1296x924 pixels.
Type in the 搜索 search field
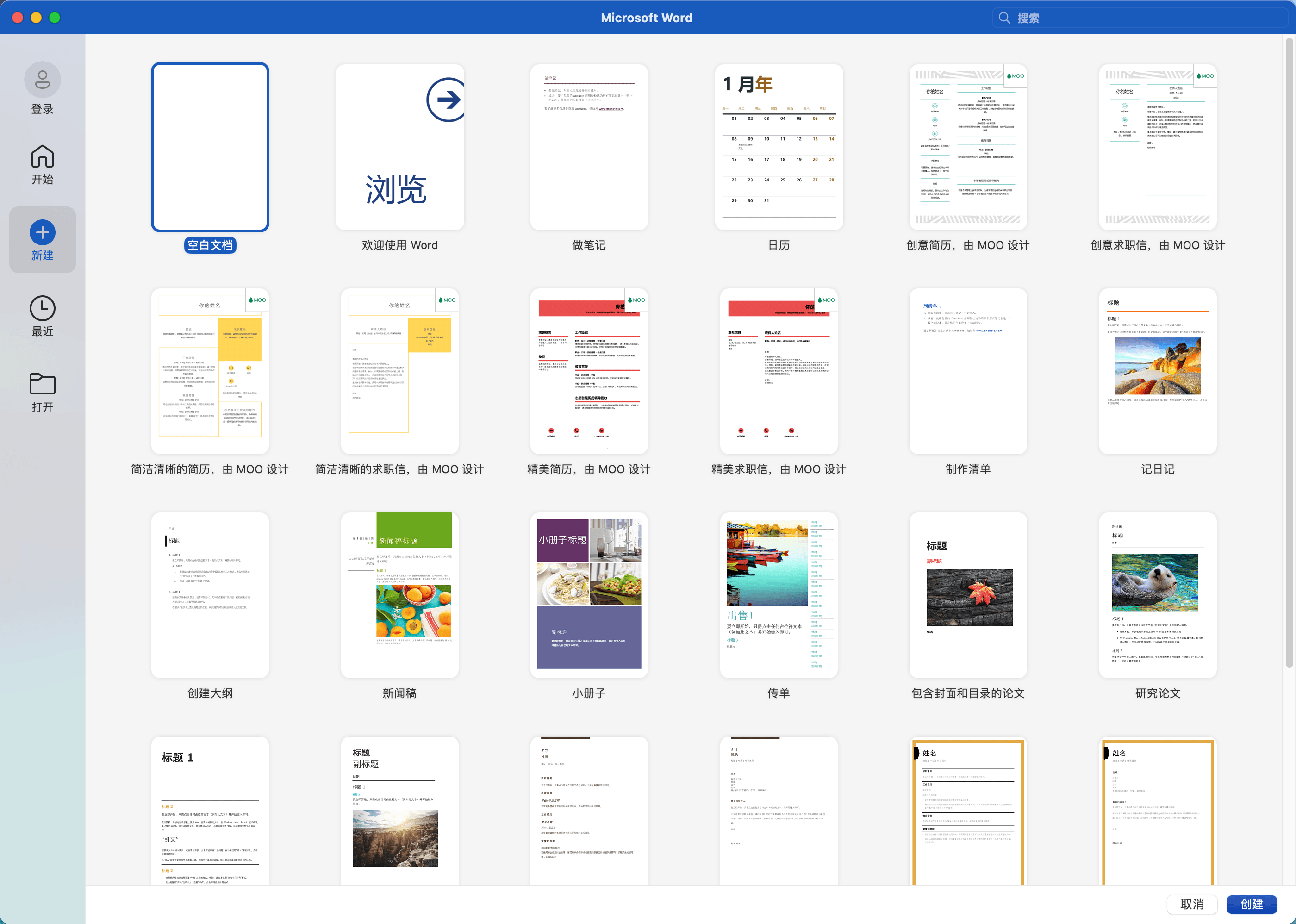coord(1138,18)
